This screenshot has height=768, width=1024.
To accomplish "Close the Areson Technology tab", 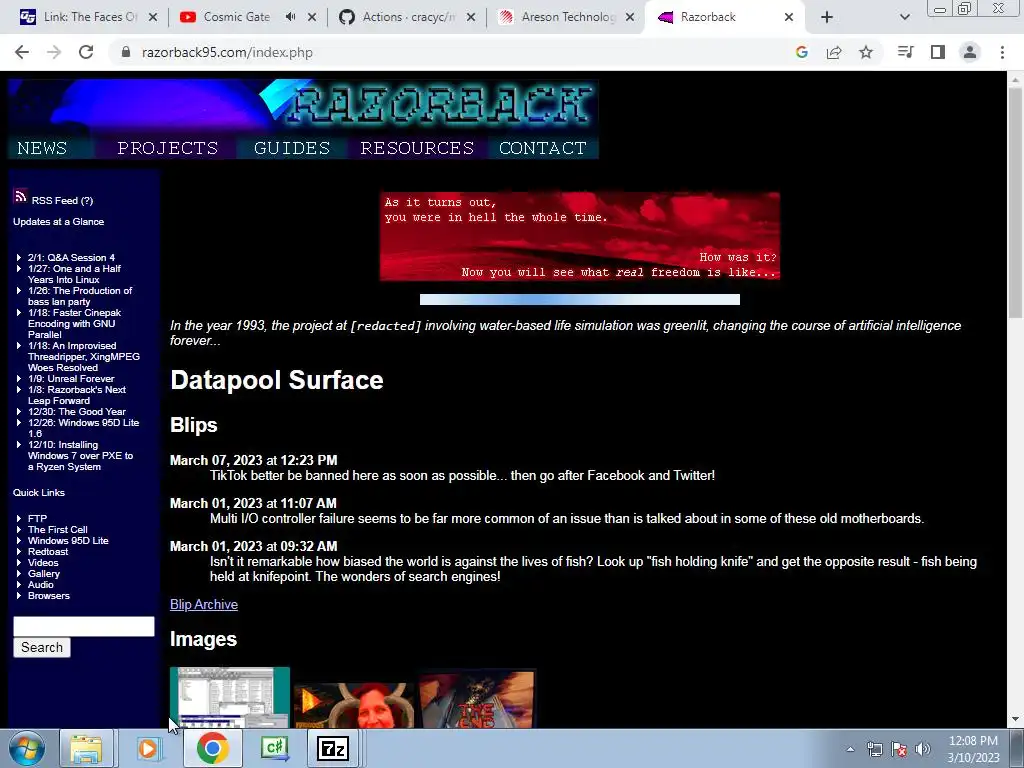I will click(x=630, y=17).
